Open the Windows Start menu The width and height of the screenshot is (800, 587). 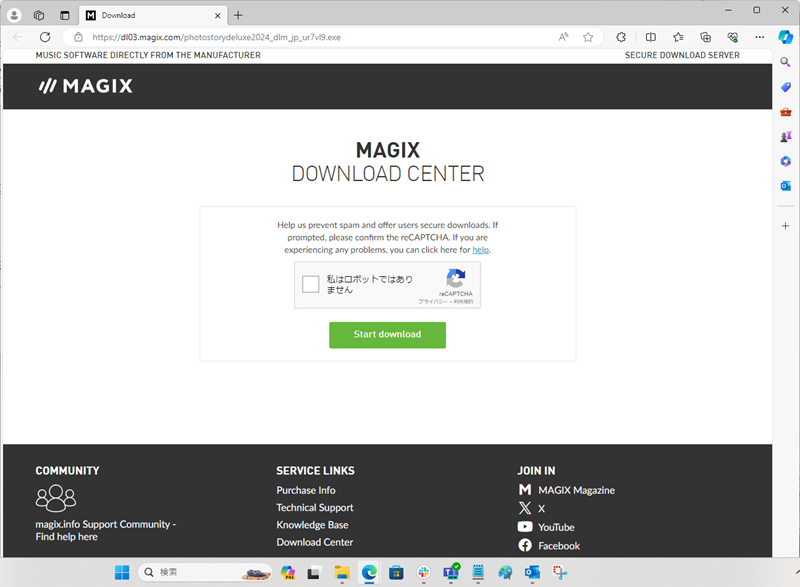122,572
